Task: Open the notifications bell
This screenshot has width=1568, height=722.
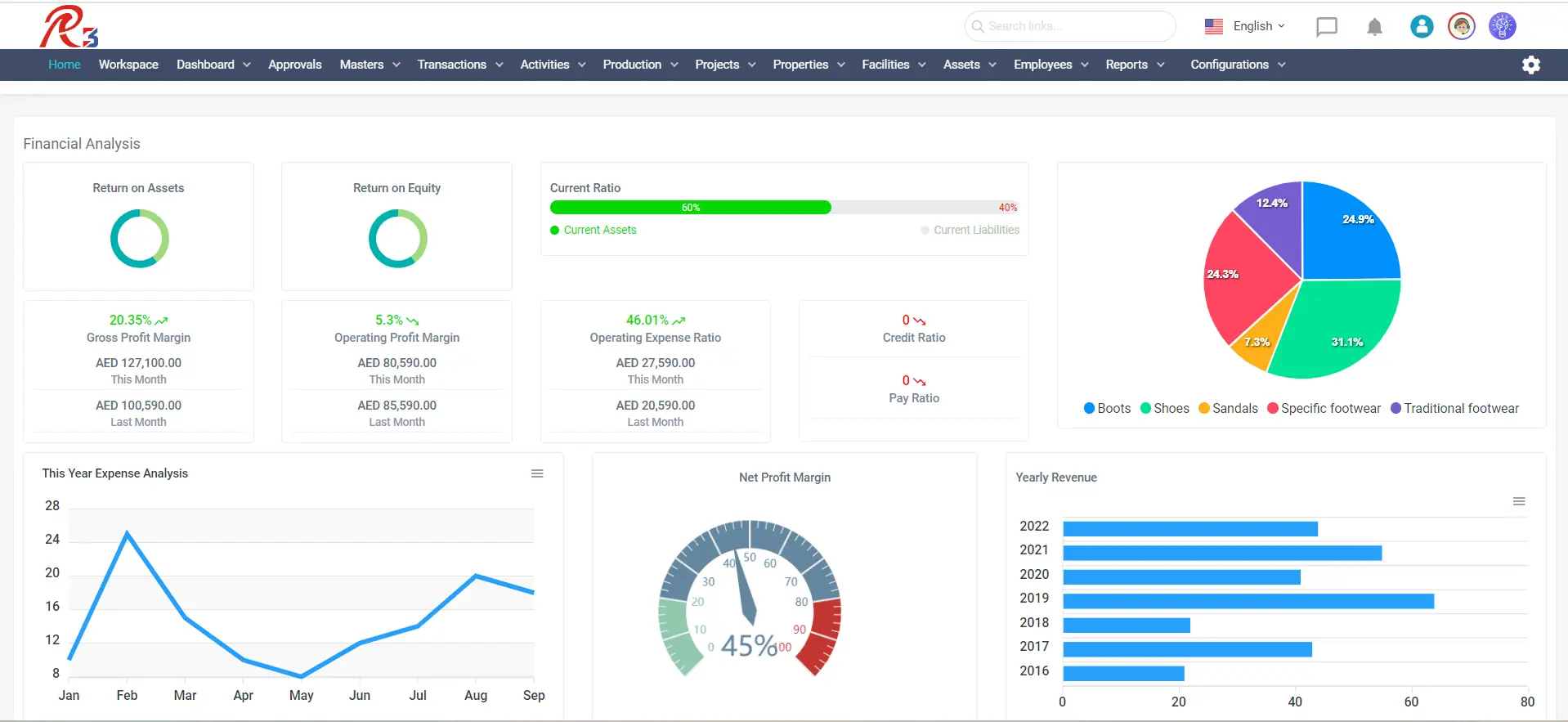Action: point(1374,27)
